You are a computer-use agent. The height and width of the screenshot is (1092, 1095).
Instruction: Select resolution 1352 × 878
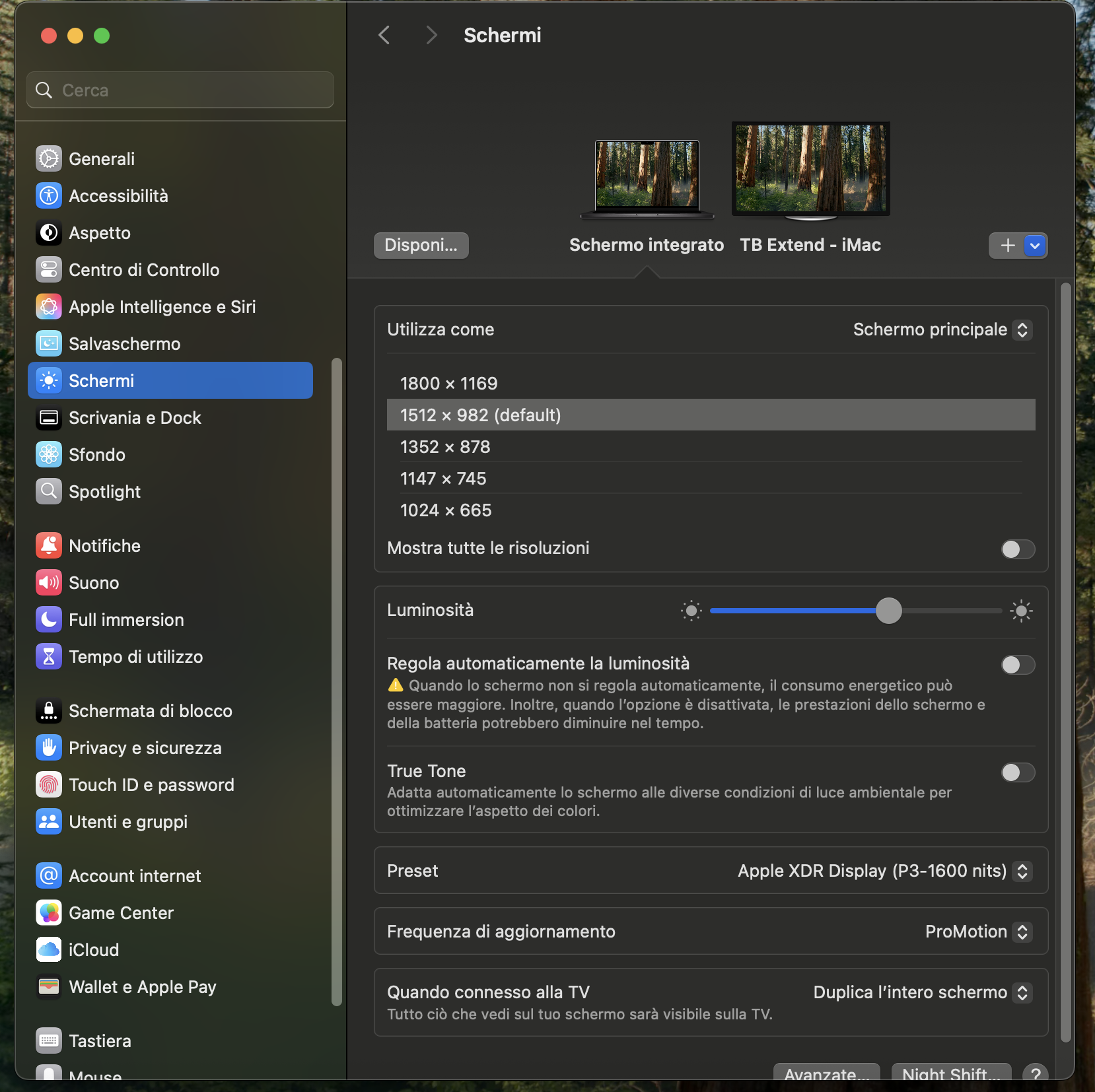(711, 446)
